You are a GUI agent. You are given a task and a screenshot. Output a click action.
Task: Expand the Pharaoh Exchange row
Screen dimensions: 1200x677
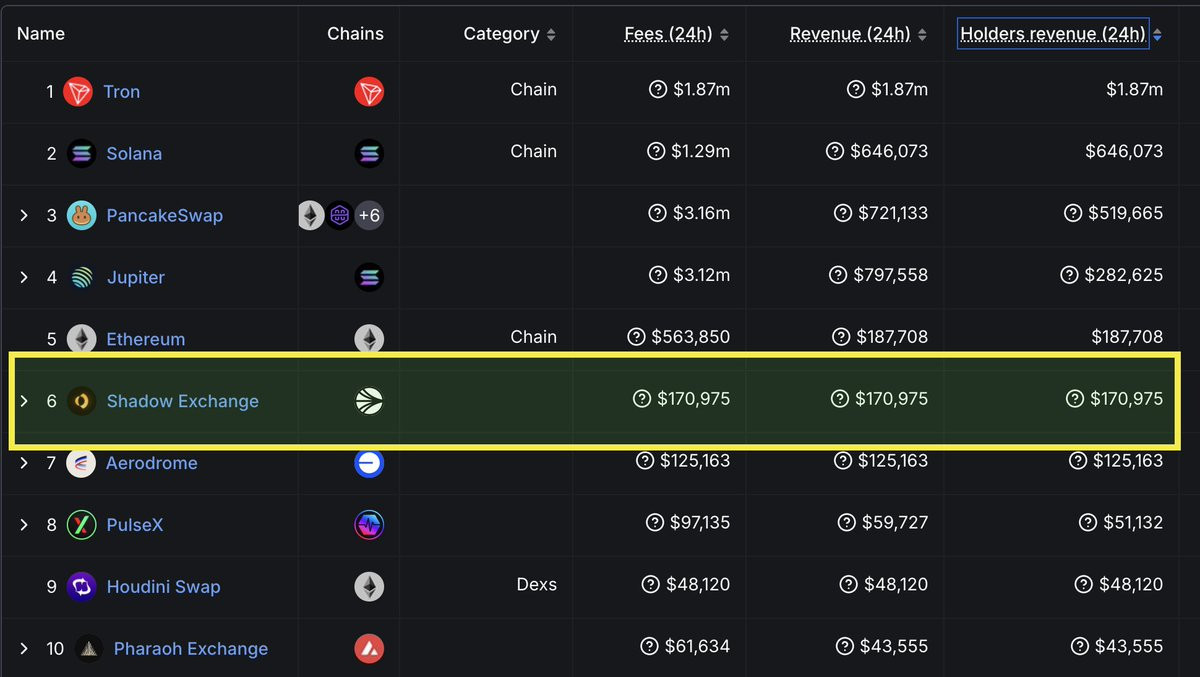coord(24,649)
